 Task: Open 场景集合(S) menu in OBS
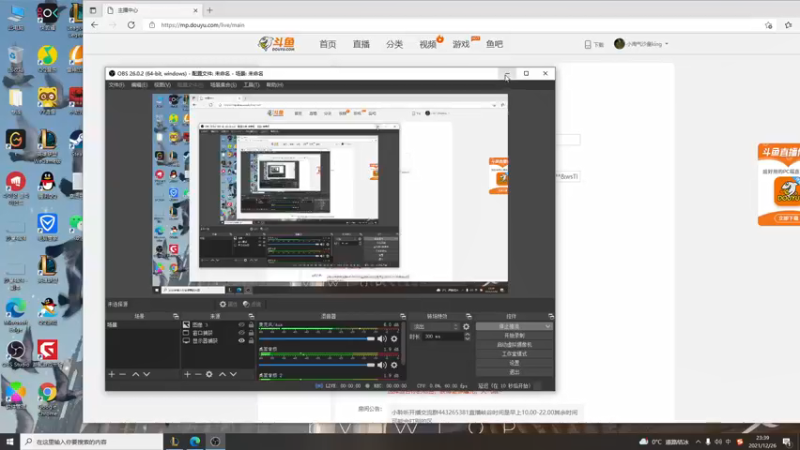click(223, 85)
